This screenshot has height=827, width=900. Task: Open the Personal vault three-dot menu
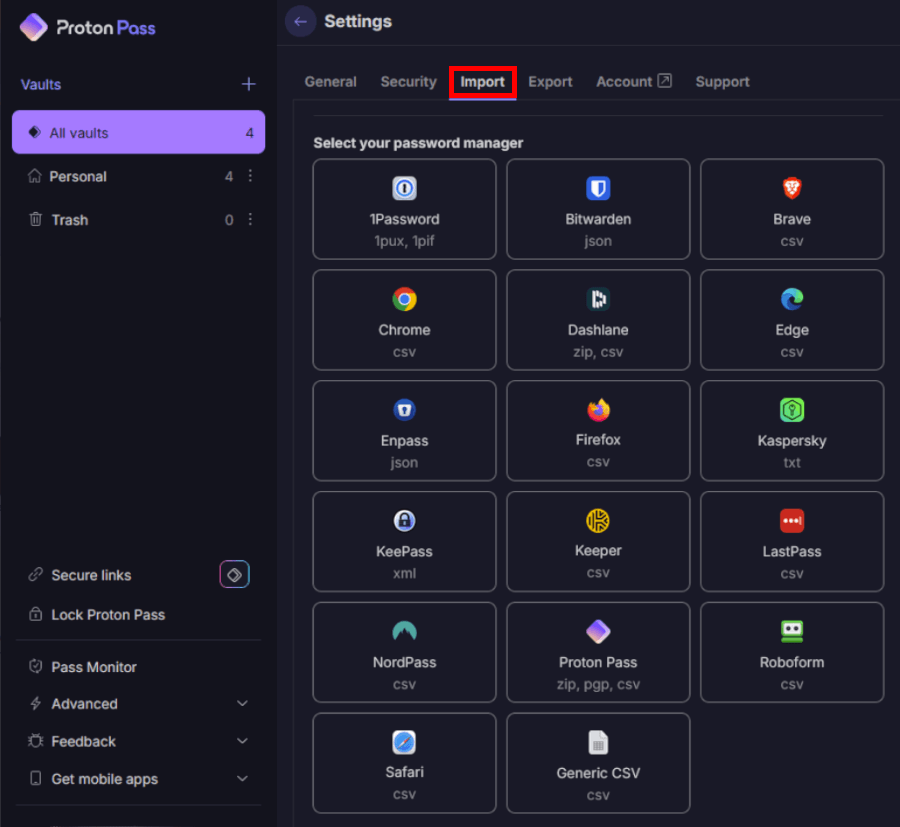point(250,176)
